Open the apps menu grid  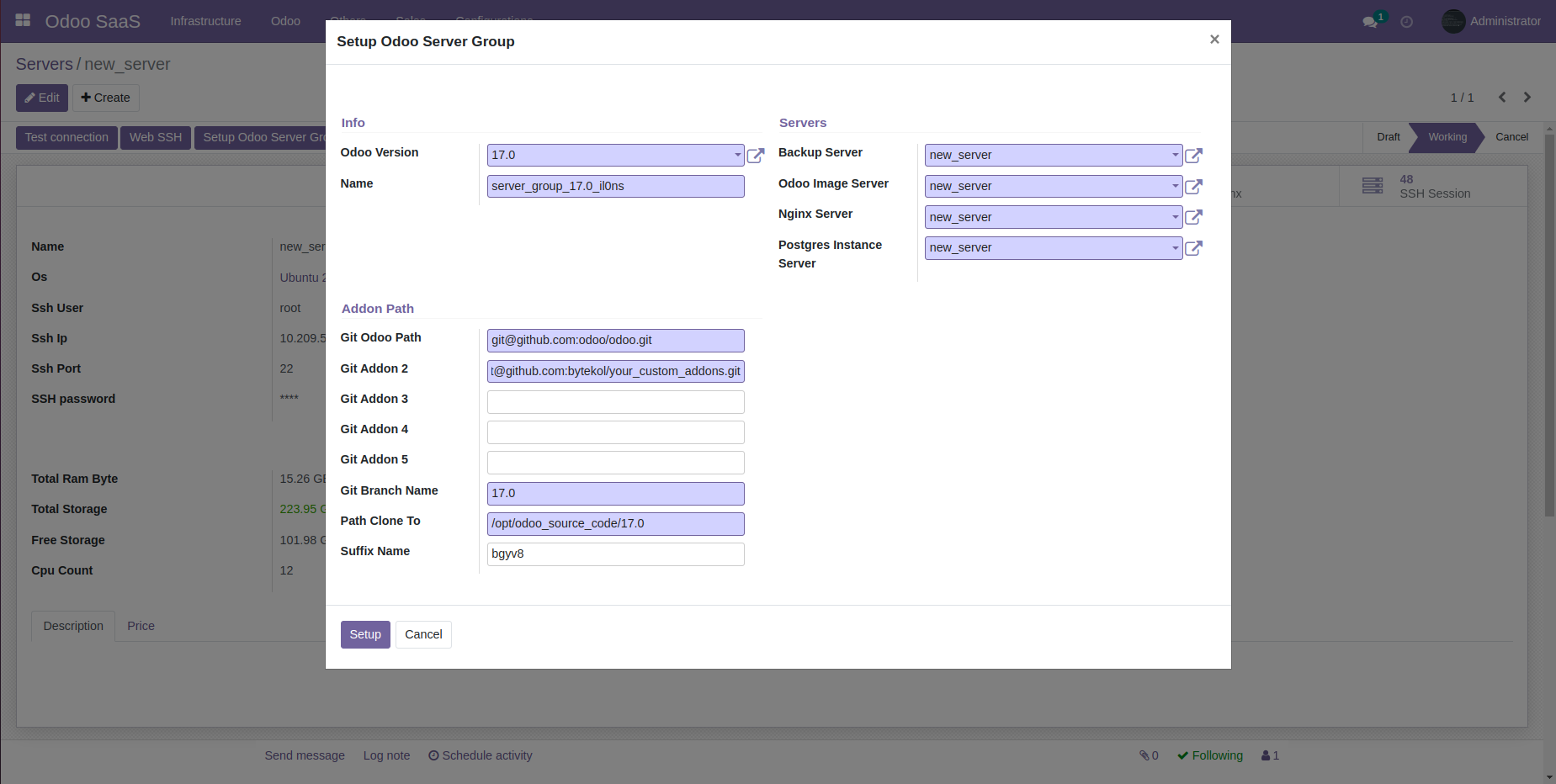pos(22,20)
